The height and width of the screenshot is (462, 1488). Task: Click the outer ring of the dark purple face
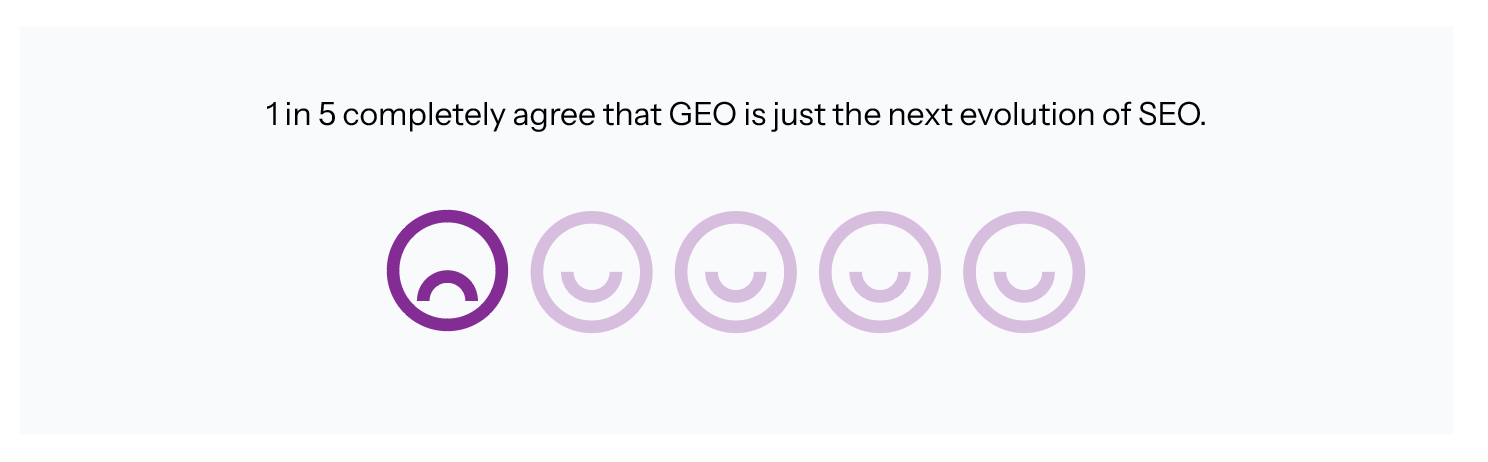click(393, 271)
